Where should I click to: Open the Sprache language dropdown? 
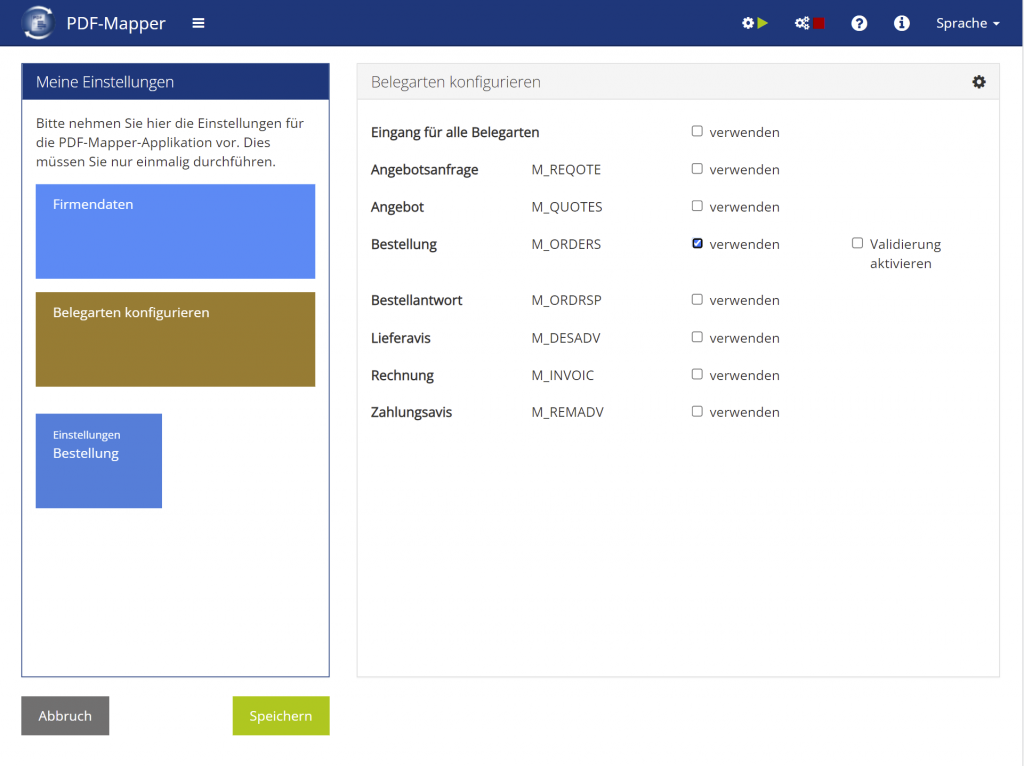(967, 23)
